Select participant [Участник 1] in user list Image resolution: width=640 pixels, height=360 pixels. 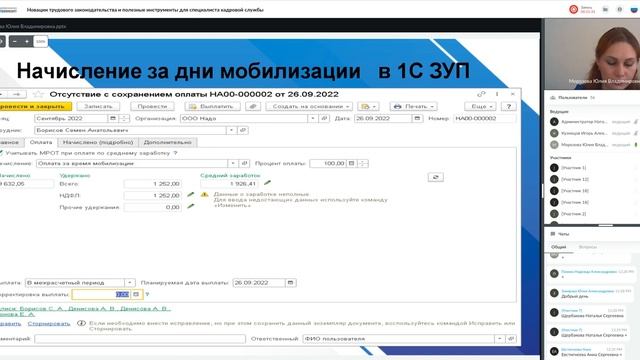pyautogui.click(x=573, y=168)
